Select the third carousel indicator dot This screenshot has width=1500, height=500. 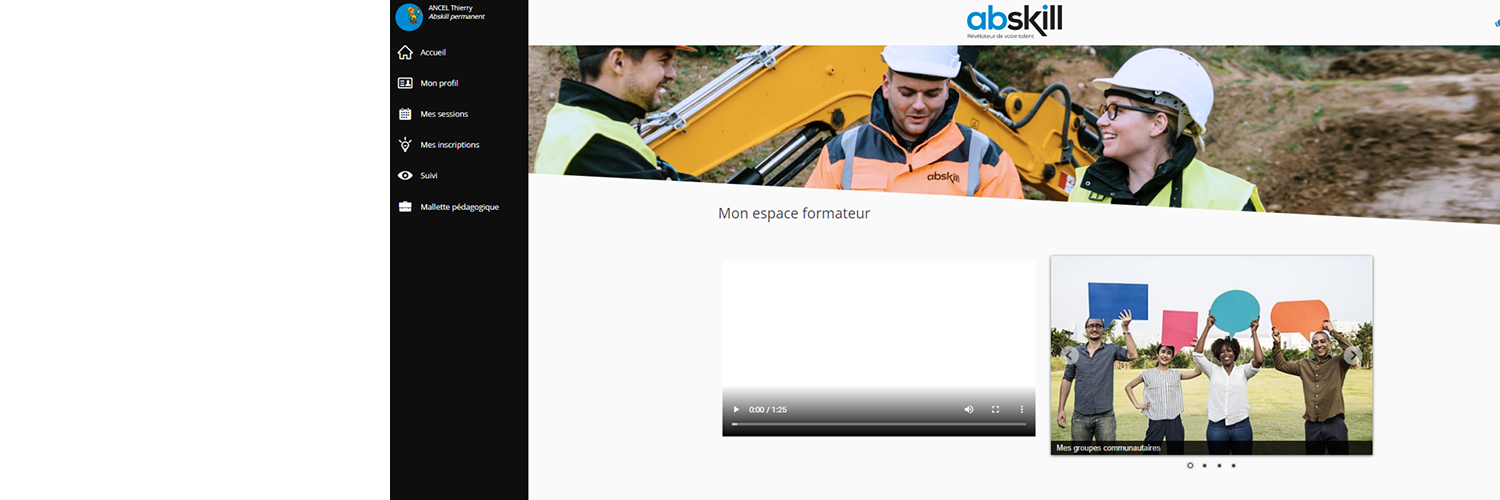point(1219,465)
